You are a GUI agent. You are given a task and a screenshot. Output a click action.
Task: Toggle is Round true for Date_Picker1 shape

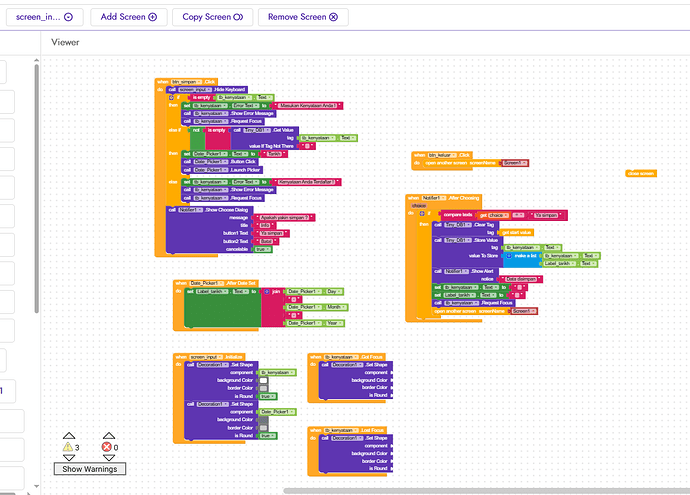267,436
